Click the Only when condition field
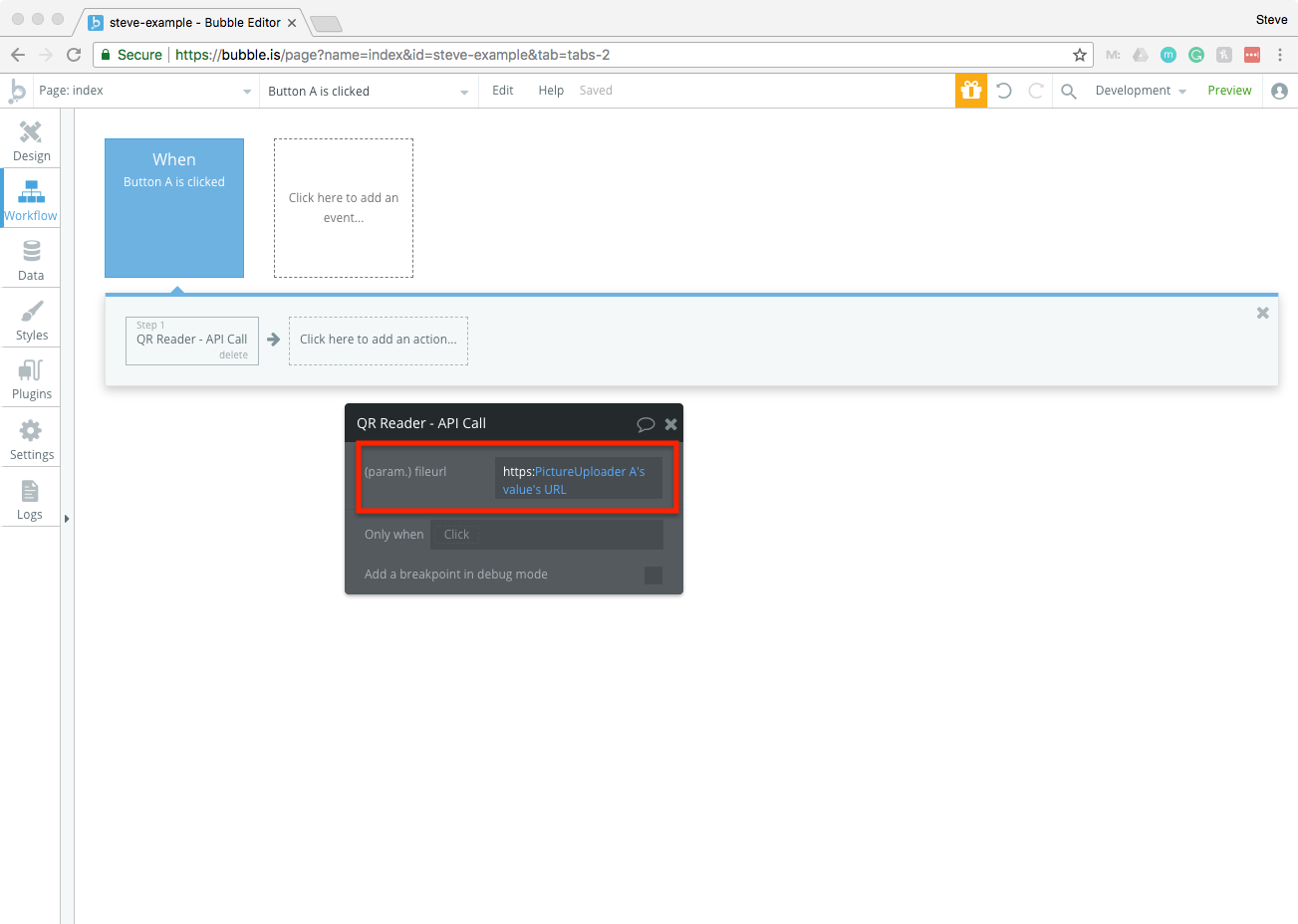Screen dimensions: 1298x924 pos(547,535)
